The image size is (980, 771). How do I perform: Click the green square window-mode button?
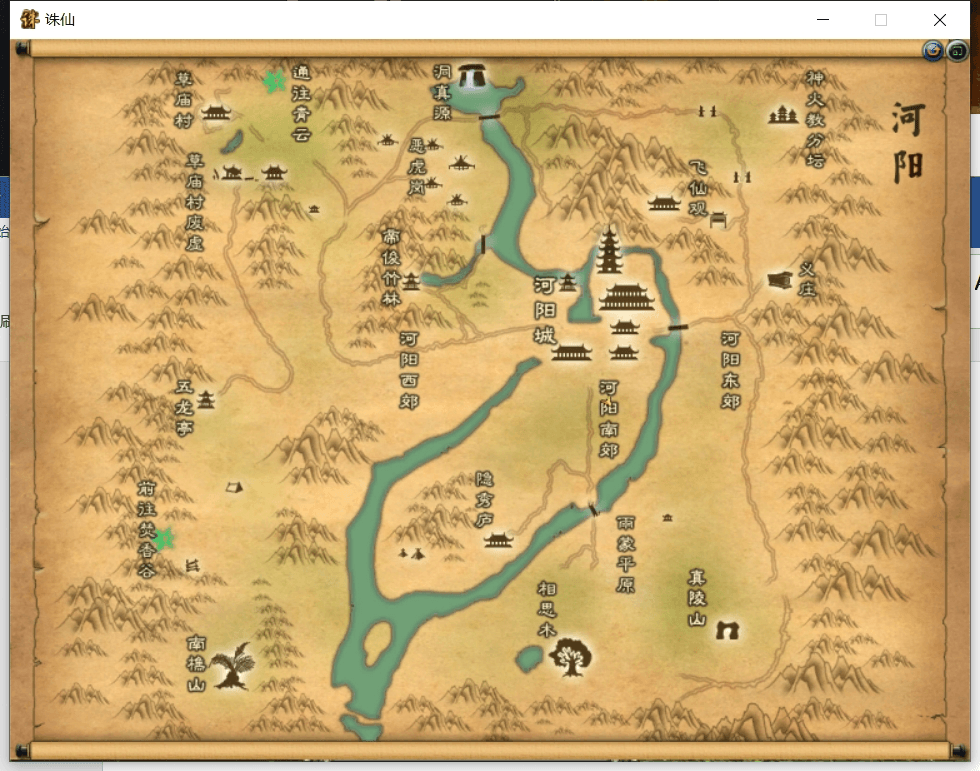point(957,51)
